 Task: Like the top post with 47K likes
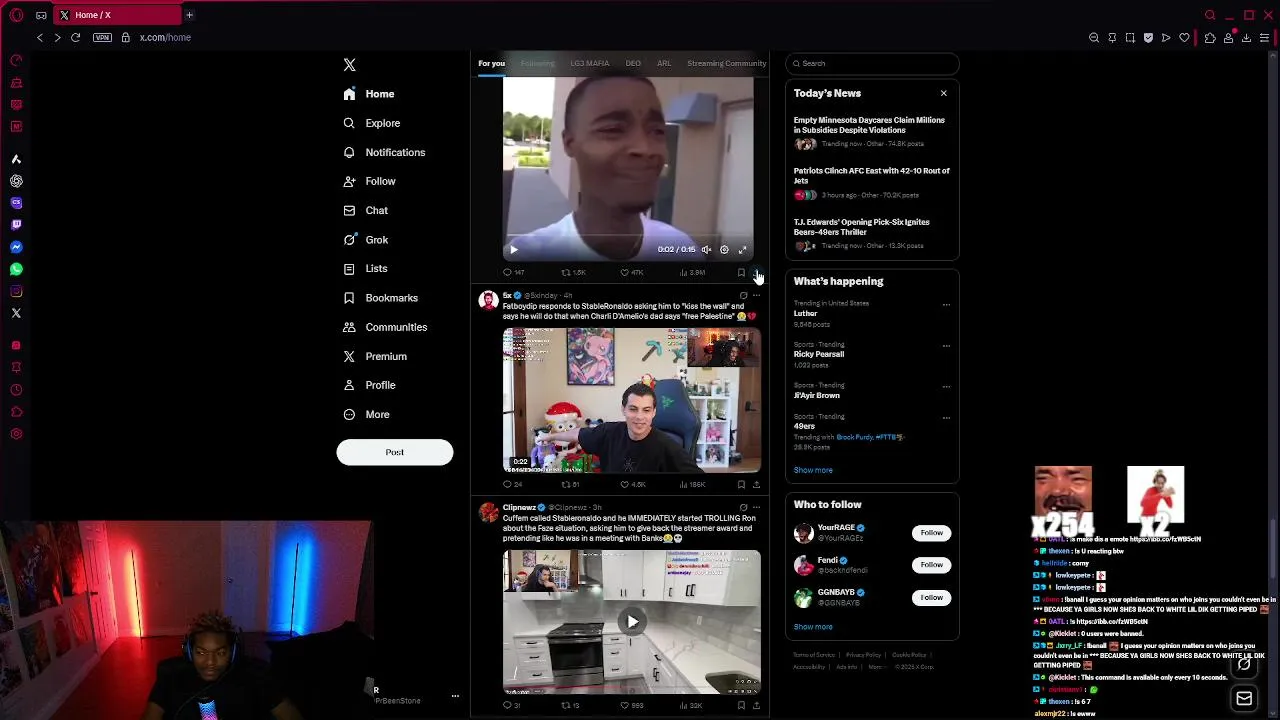632,272
